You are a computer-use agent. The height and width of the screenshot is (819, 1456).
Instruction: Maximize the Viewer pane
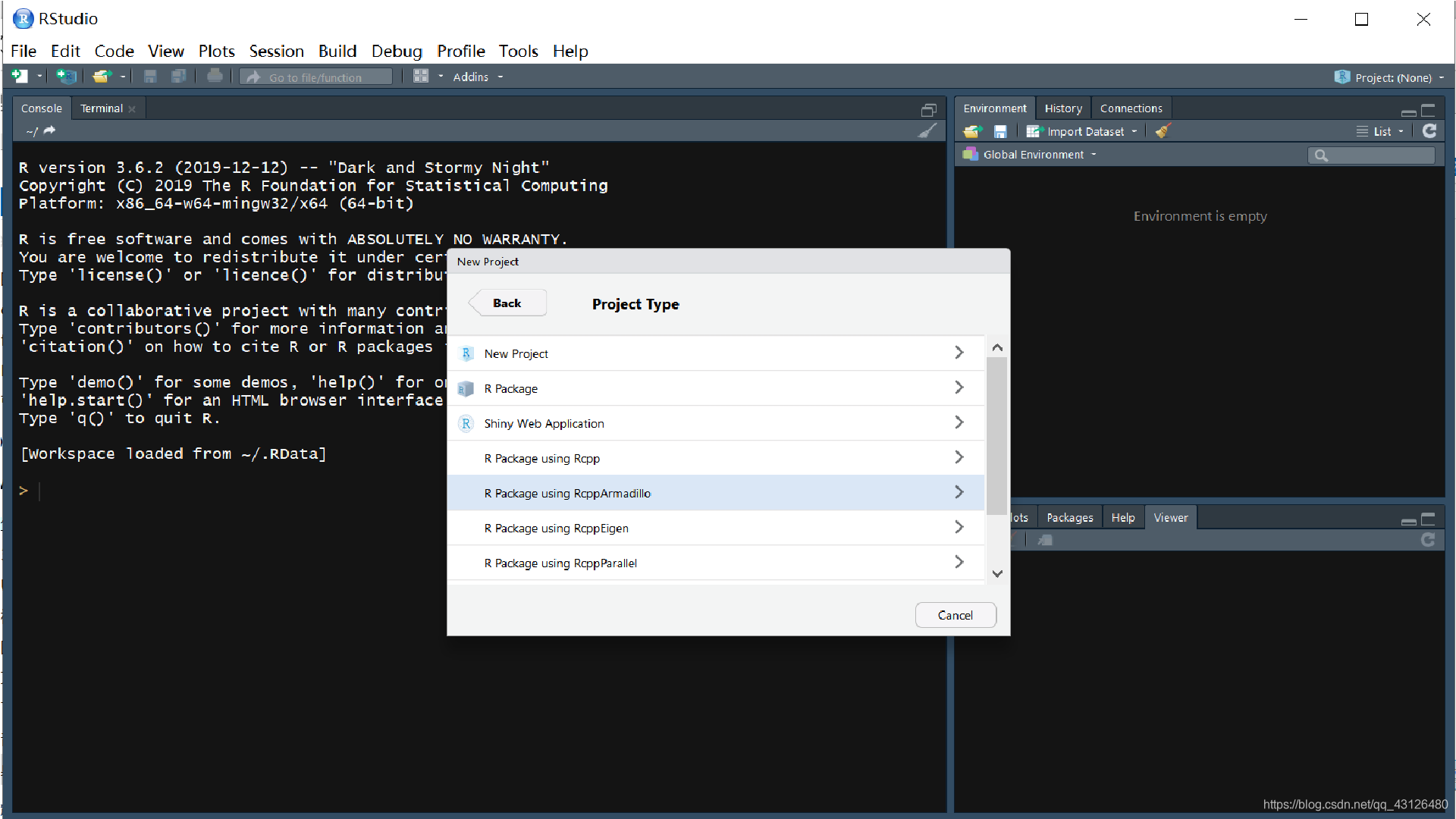point(1428,519)
